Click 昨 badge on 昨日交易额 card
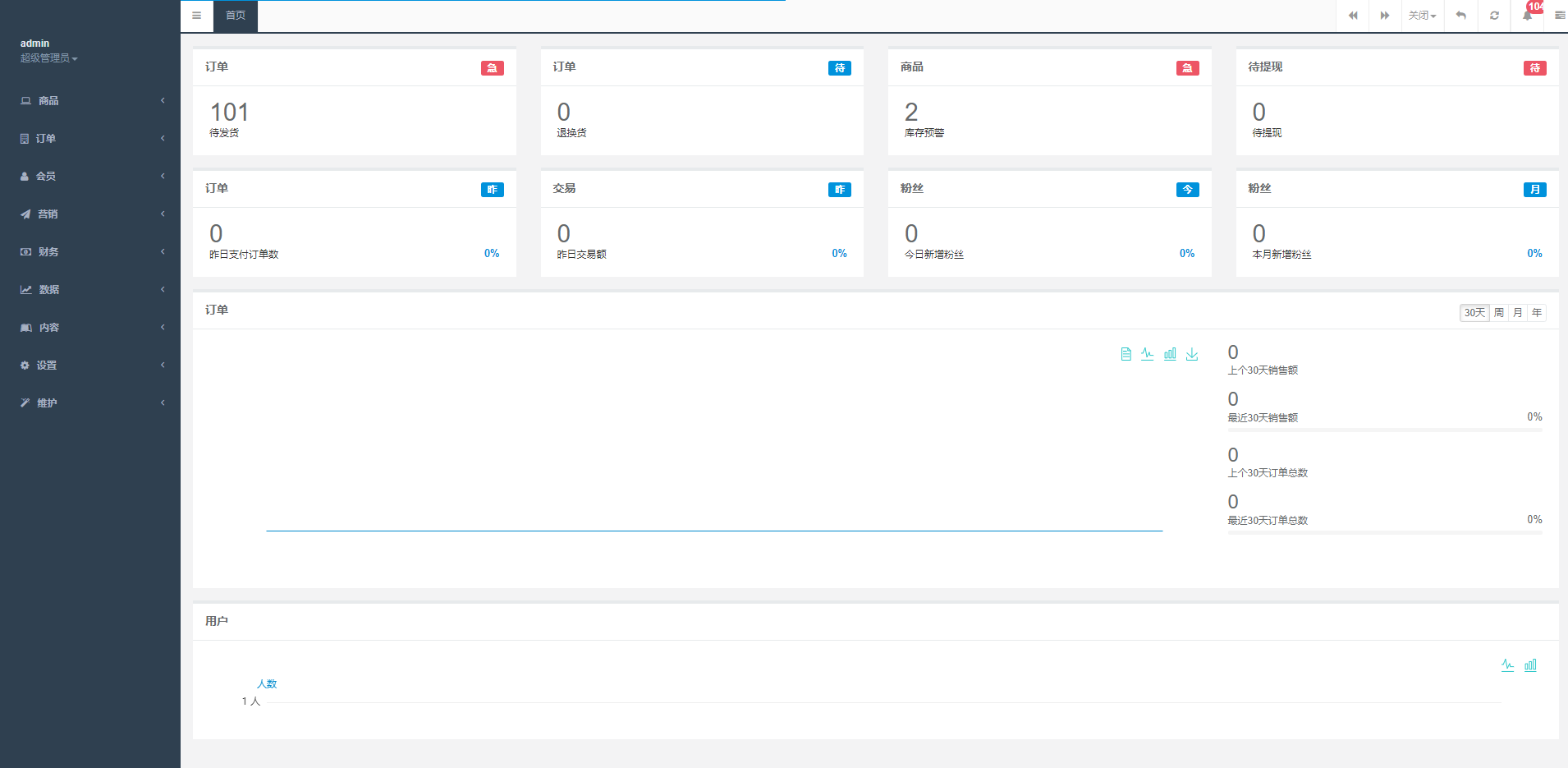1568x768 pixels. click(840, 190)
